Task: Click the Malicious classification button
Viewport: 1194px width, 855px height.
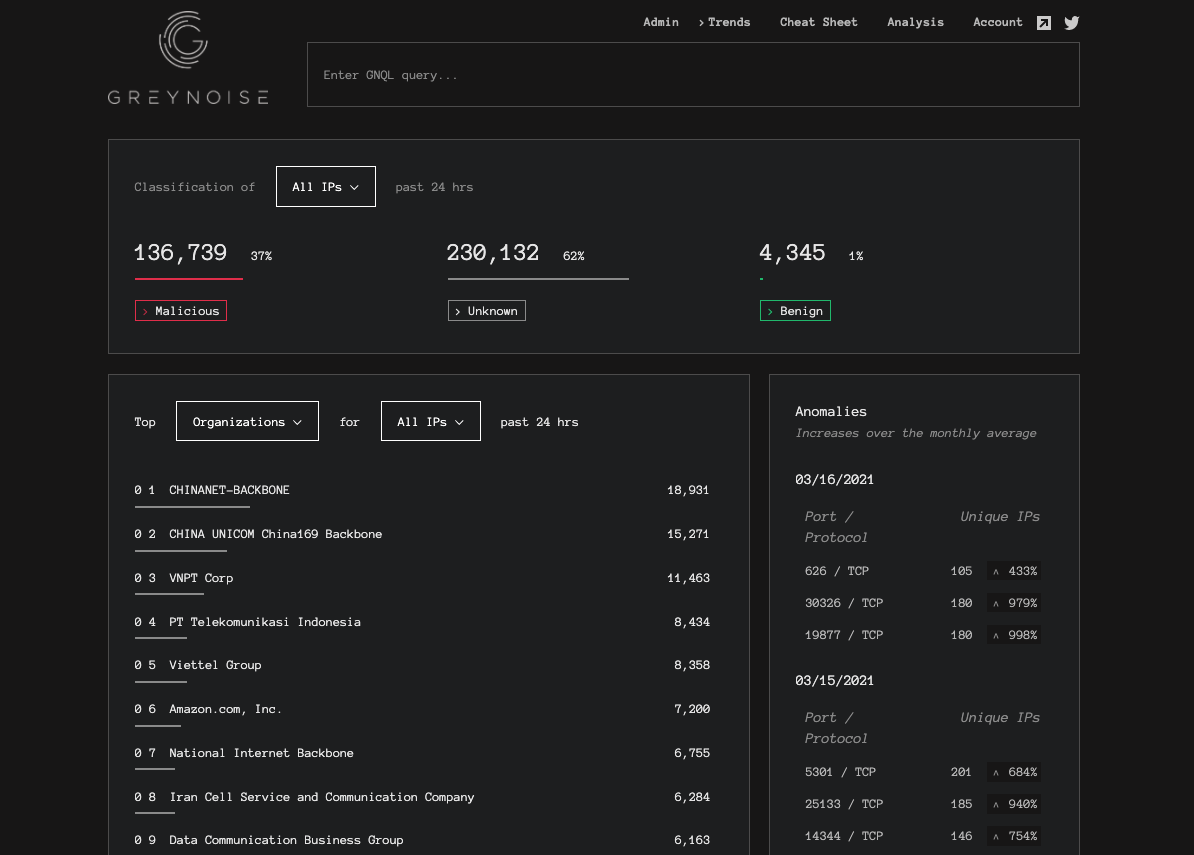Action: tap(181, 311)
